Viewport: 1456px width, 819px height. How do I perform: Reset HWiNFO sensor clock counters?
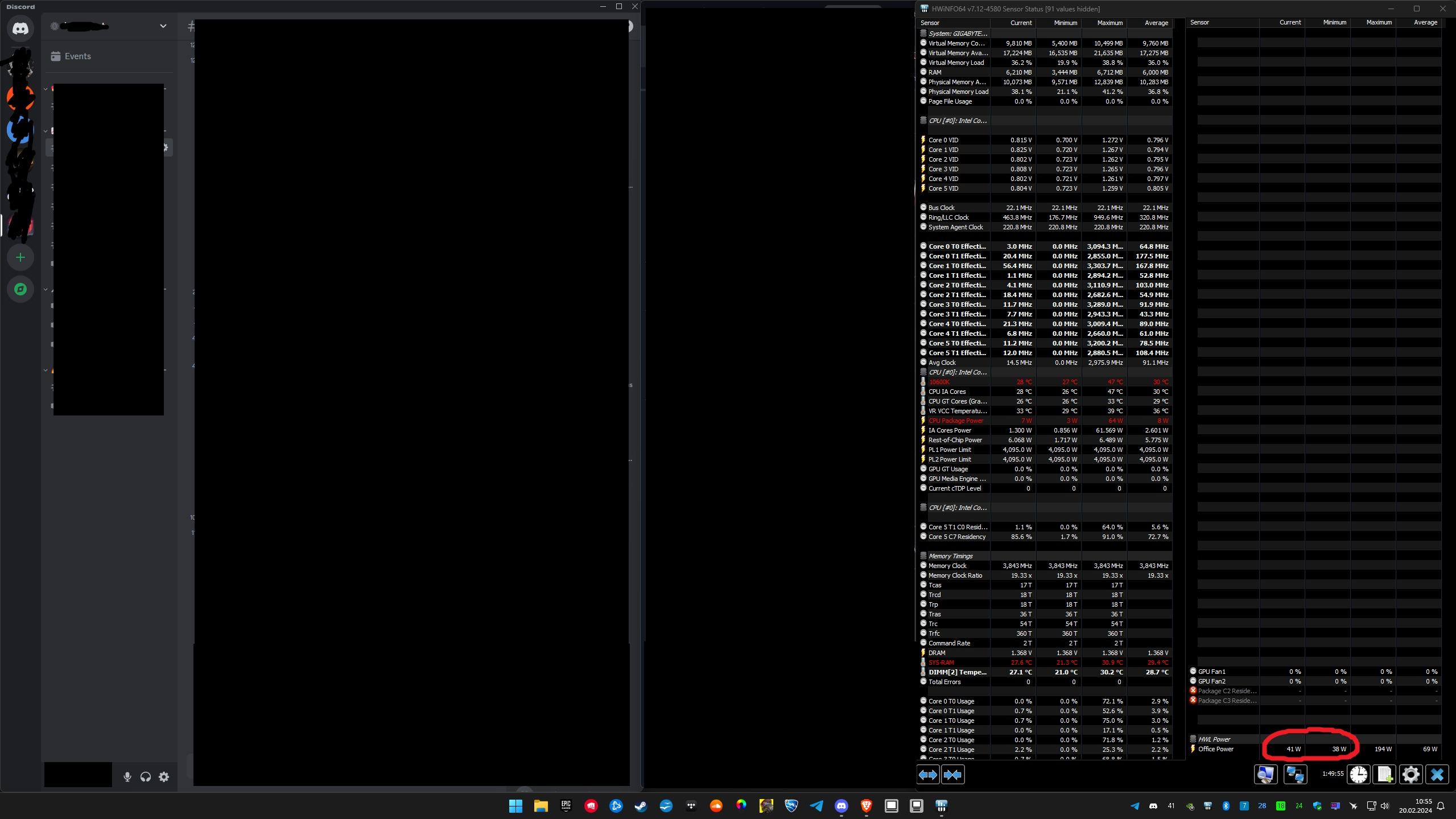[1359, 774]
